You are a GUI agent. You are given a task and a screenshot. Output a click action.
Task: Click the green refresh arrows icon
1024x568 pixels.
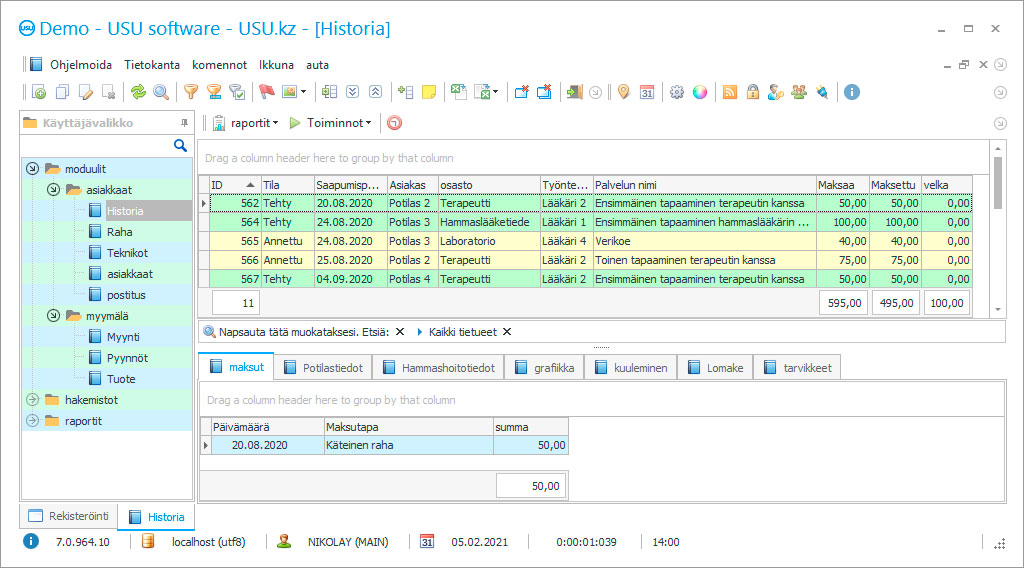click(138, 92)
